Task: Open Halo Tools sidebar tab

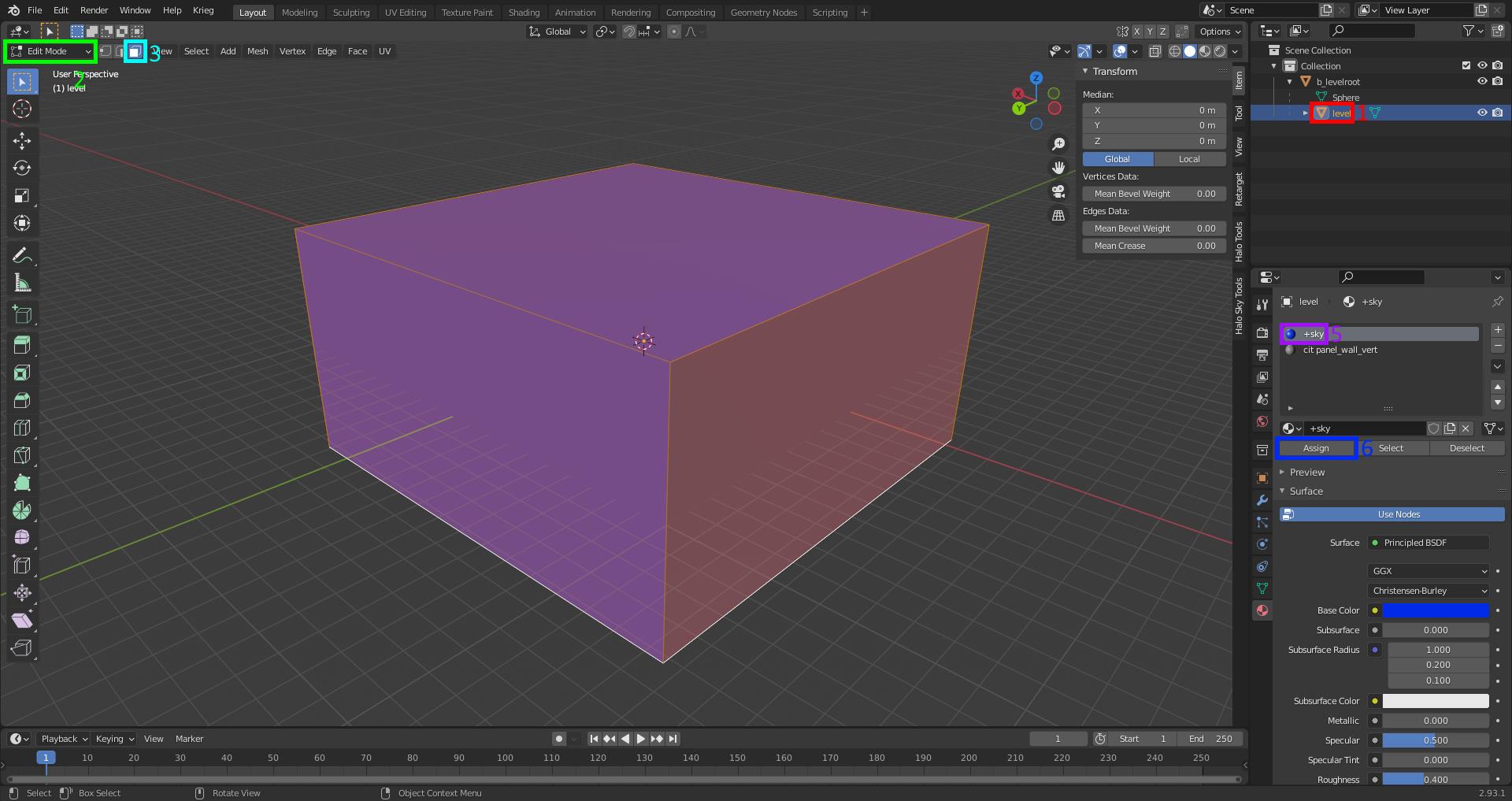Action: (x=1239, y=241)
